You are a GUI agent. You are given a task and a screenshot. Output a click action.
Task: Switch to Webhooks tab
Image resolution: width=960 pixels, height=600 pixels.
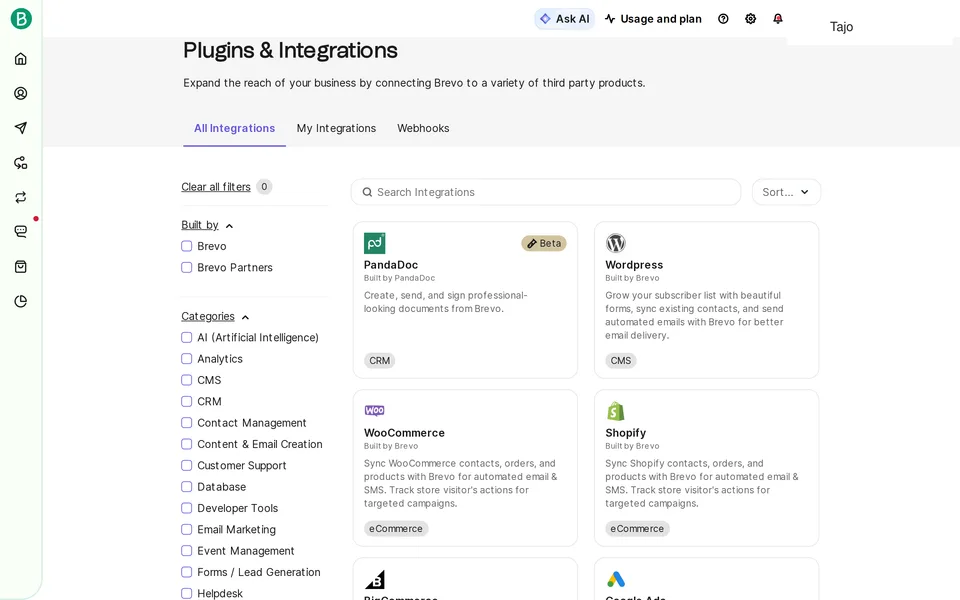click(423, 128)
